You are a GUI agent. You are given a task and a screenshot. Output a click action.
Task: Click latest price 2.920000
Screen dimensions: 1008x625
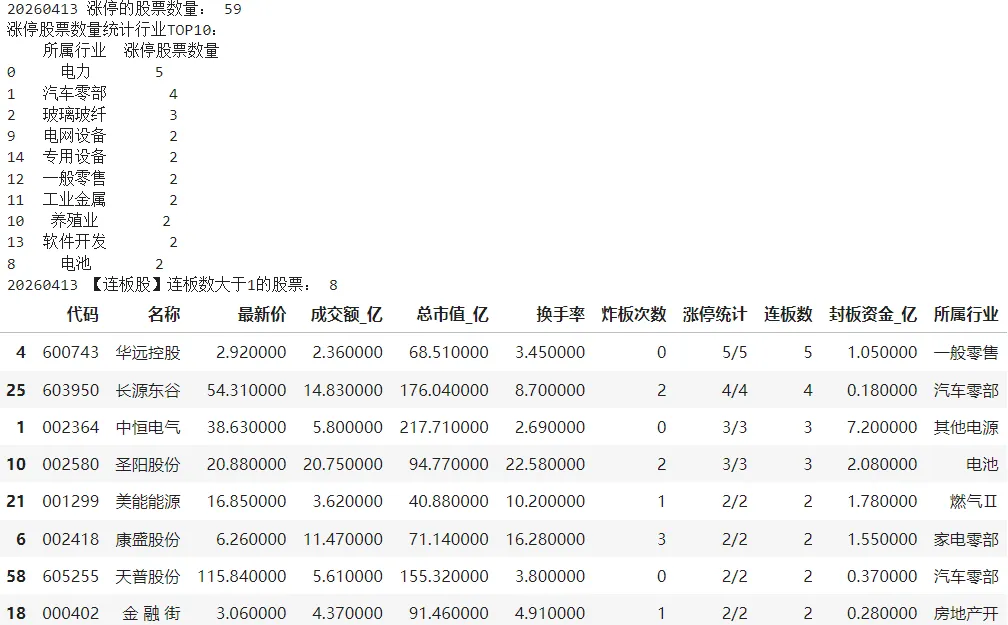251,352
